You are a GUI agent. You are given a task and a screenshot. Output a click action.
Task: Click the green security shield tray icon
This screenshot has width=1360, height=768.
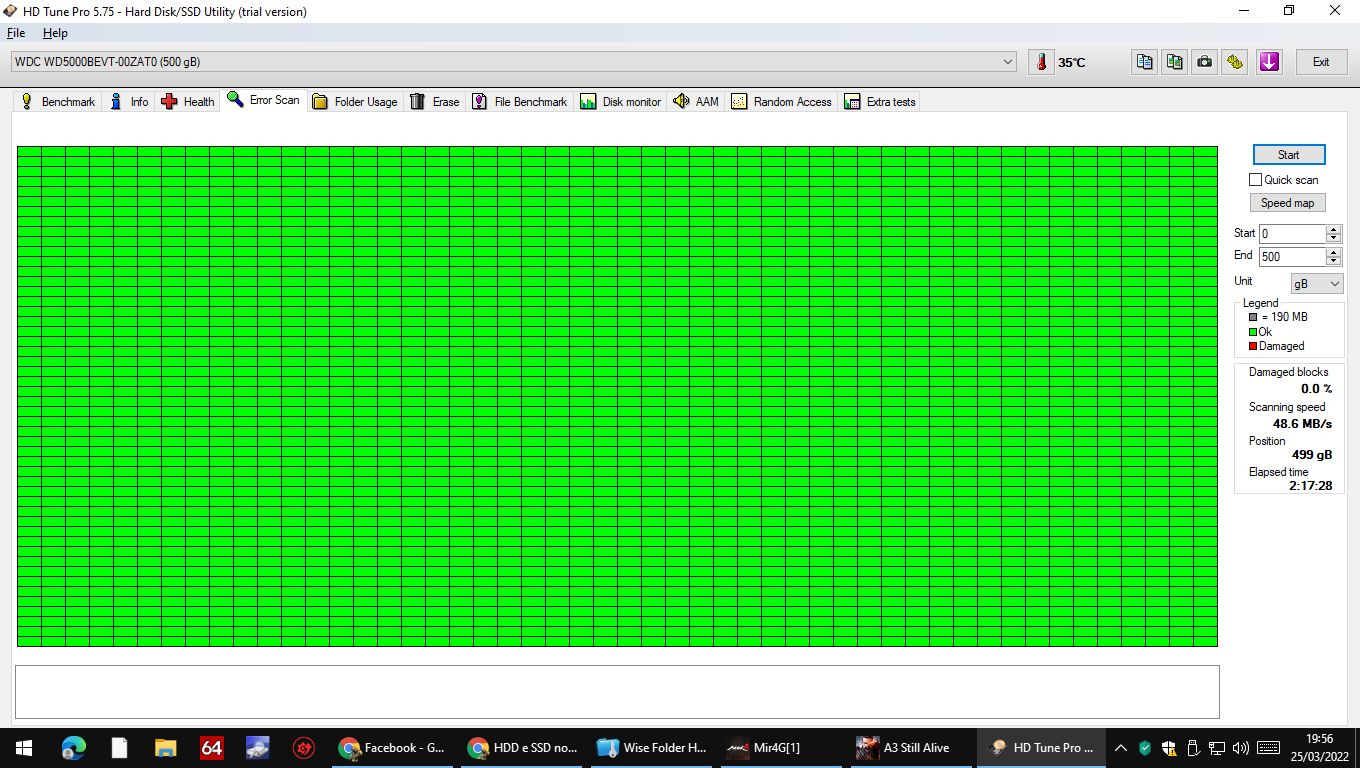(x=1145, y=747)
